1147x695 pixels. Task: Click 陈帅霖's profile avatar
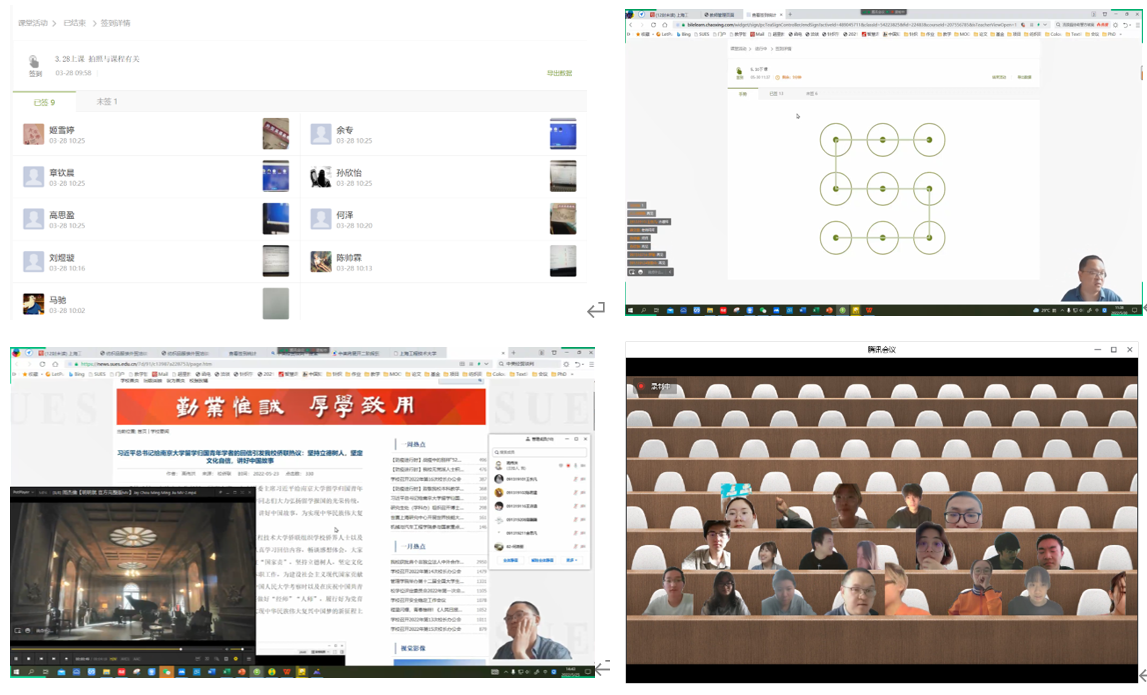(320, 261)
